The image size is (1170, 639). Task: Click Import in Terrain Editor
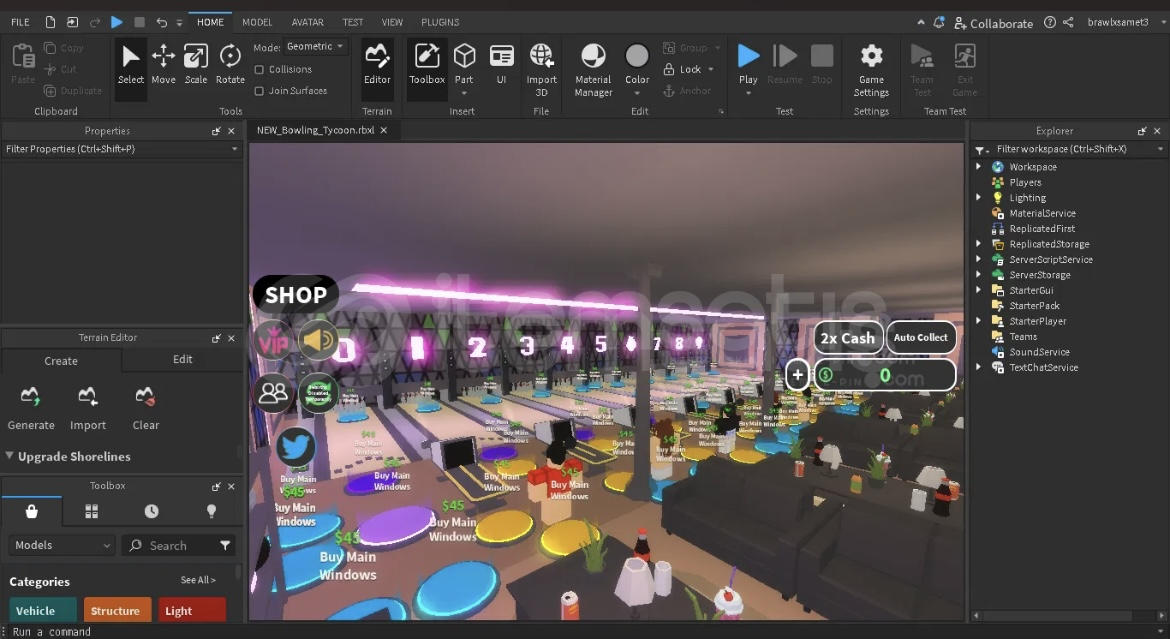(x=88, y=408)
